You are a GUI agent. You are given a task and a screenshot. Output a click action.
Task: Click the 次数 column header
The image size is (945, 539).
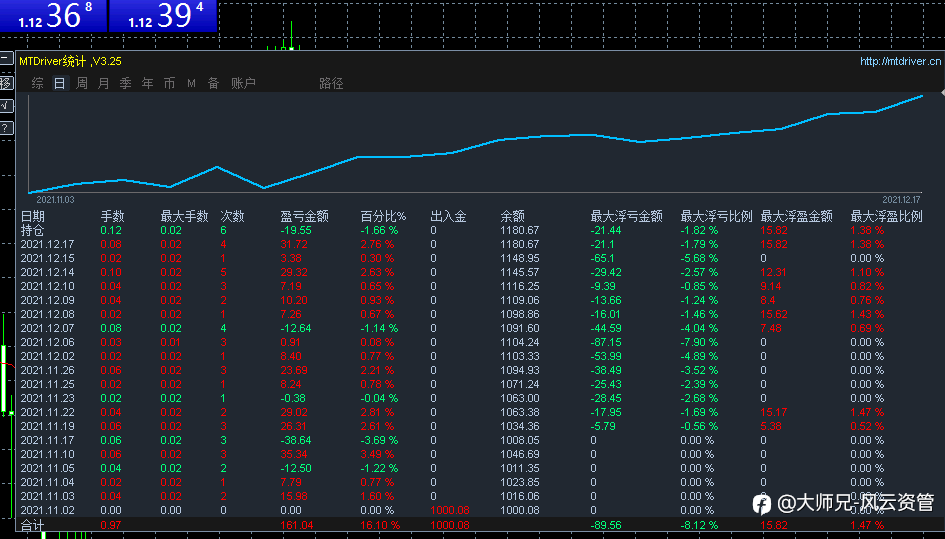(232, 216)
